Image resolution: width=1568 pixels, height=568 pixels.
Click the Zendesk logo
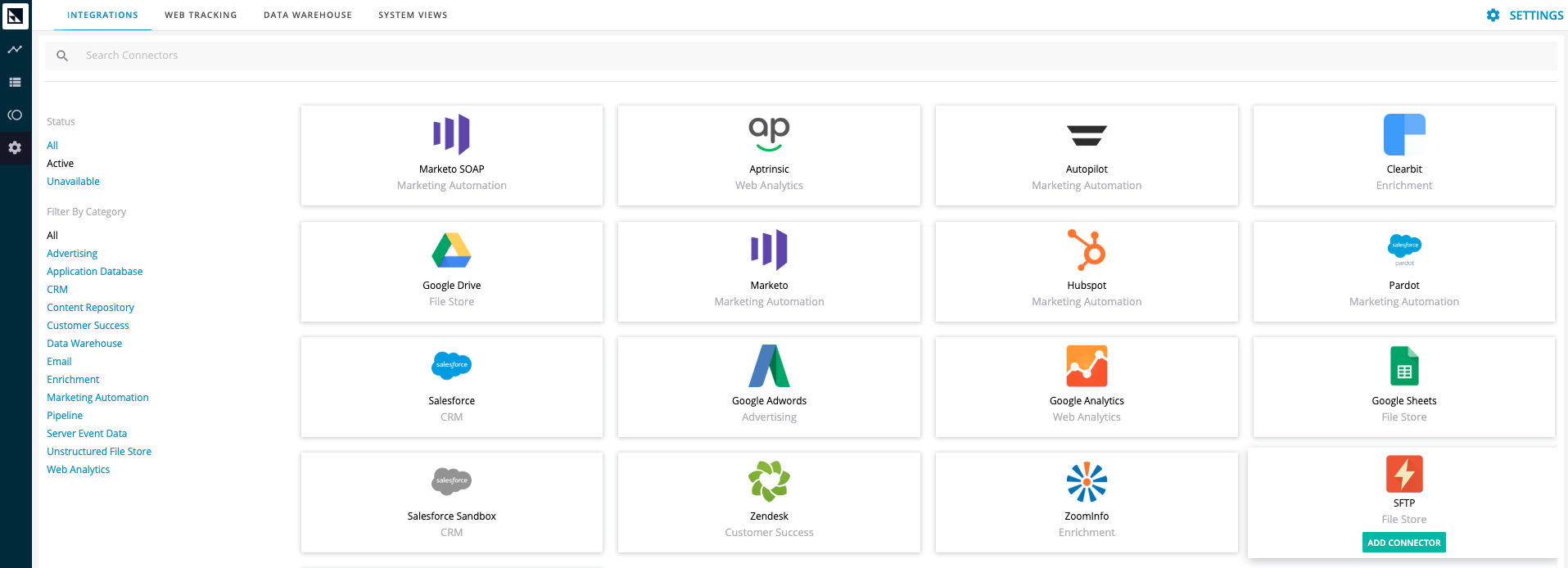coord(769,481)
